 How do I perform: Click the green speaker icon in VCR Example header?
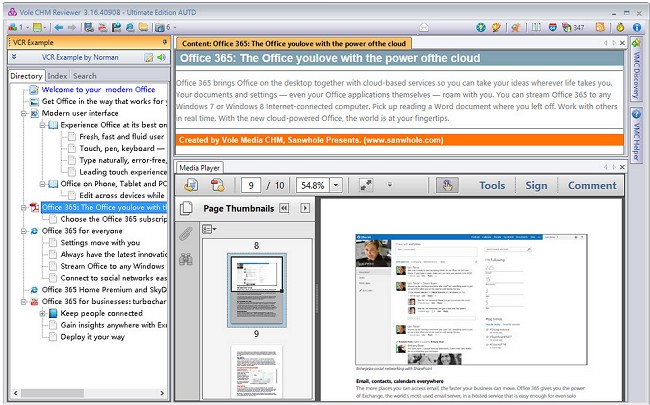click(161, 57)
